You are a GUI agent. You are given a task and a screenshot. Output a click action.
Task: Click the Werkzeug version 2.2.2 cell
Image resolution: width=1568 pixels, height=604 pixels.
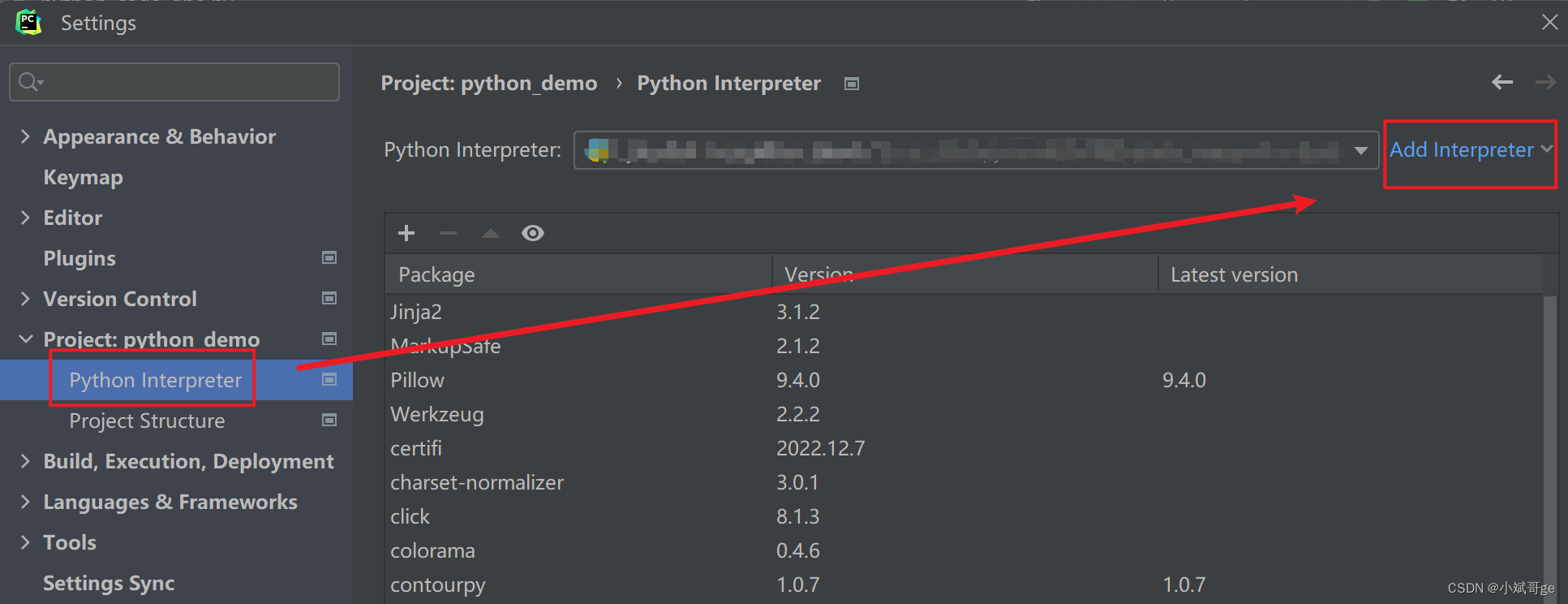tap(798, 414)
